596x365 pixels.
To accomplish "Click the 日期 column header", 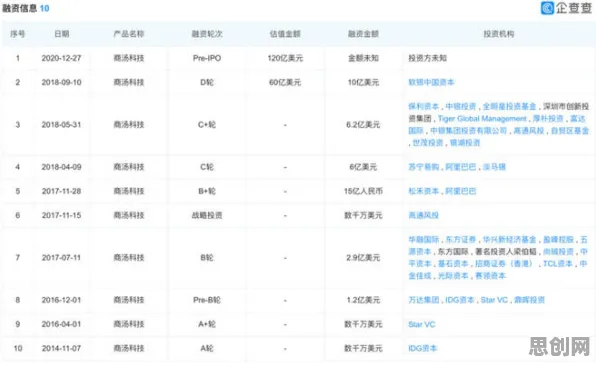I will pyautogui.click(x=62, y=34).
